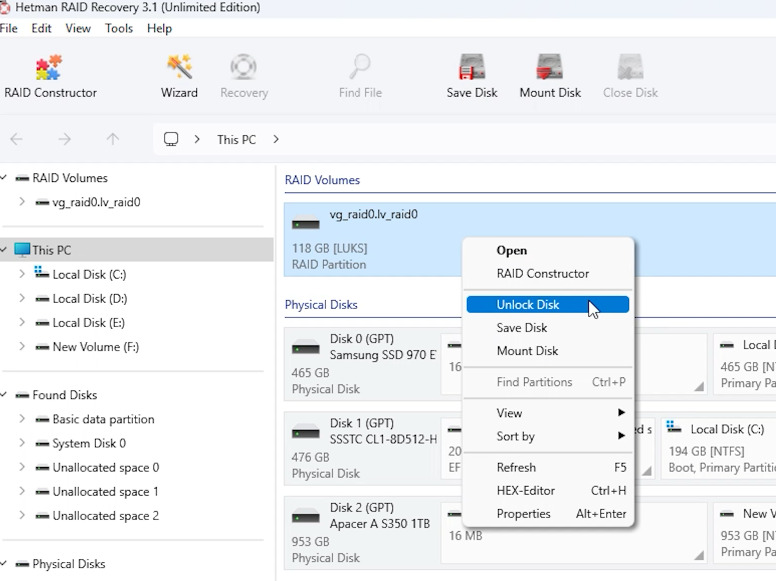Open the File menu
The width and height of the screenshot is (776, 581).
(8, 28)
